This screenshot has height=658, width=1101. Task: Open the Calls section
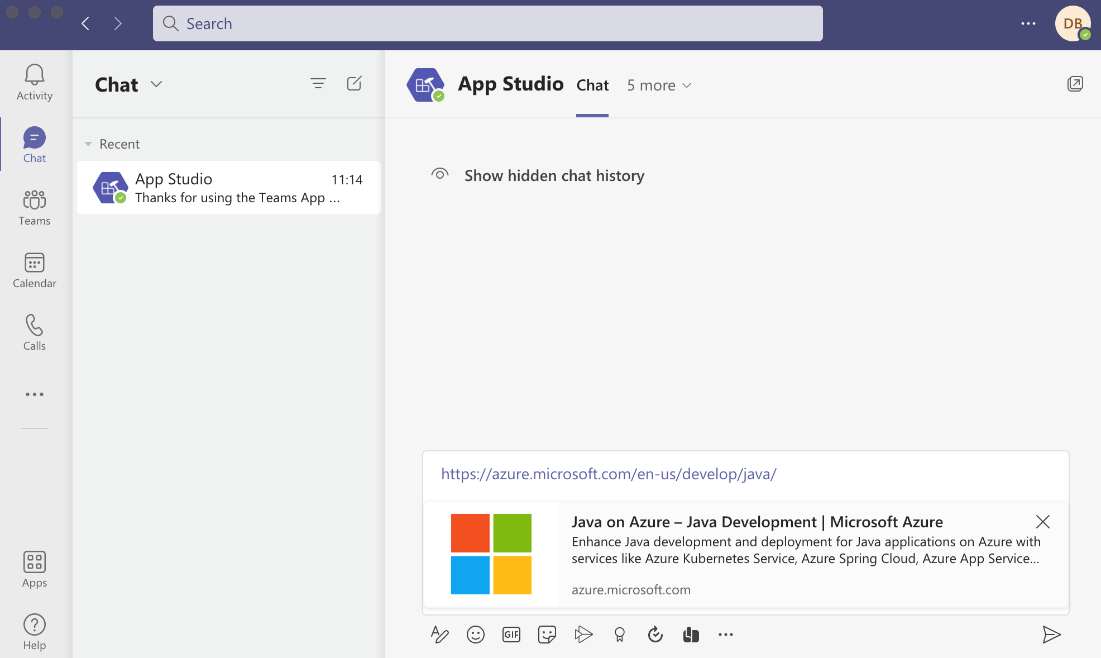(x=34, y=332)
